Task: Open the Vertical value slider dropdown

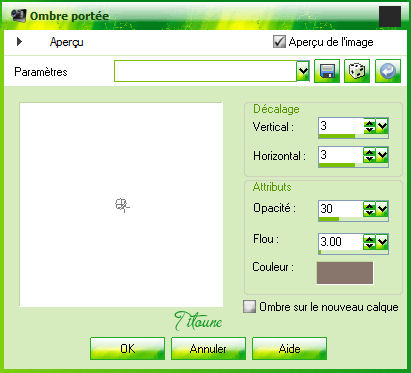Action: pyautogui.click(x=382, y=126)
